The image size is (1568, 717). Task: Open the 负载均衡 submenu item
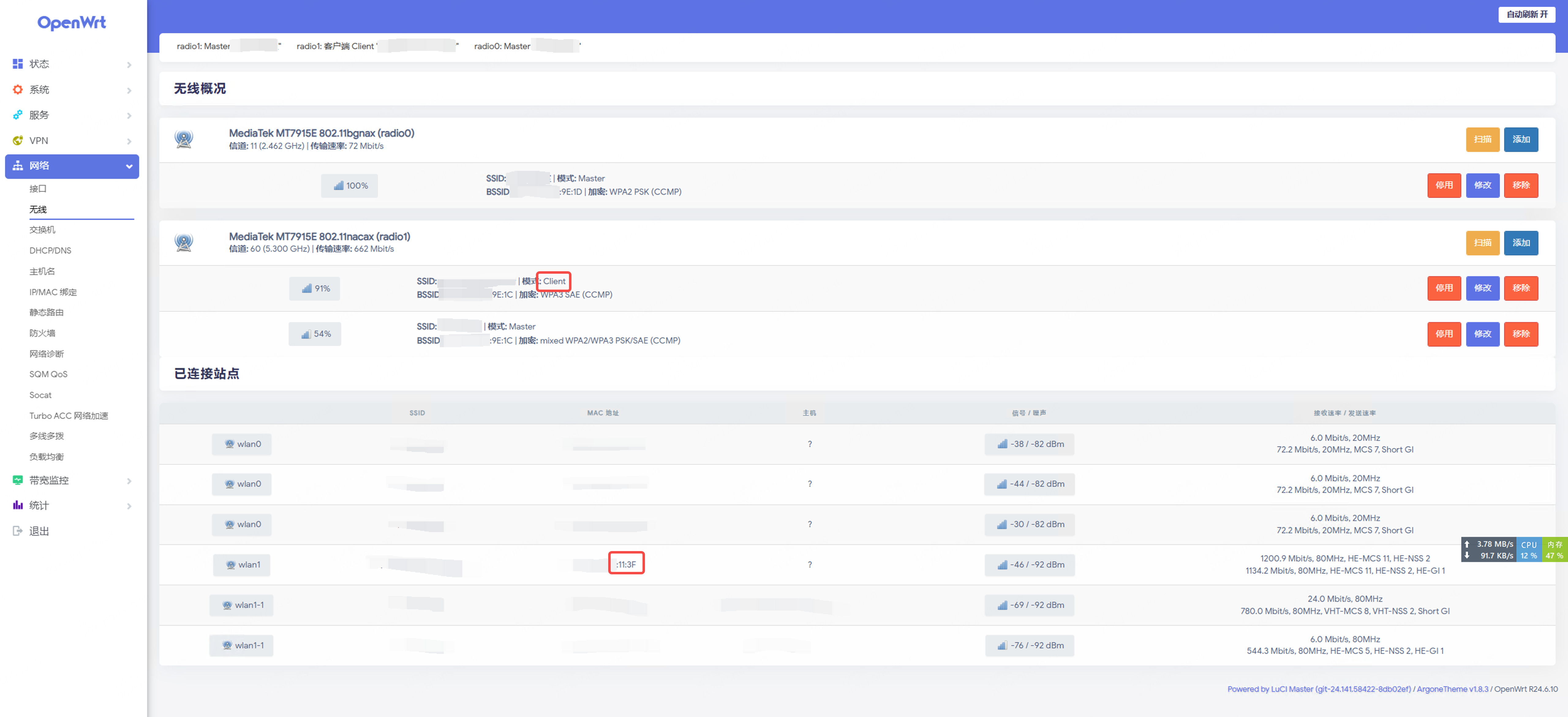pos(46,456)
